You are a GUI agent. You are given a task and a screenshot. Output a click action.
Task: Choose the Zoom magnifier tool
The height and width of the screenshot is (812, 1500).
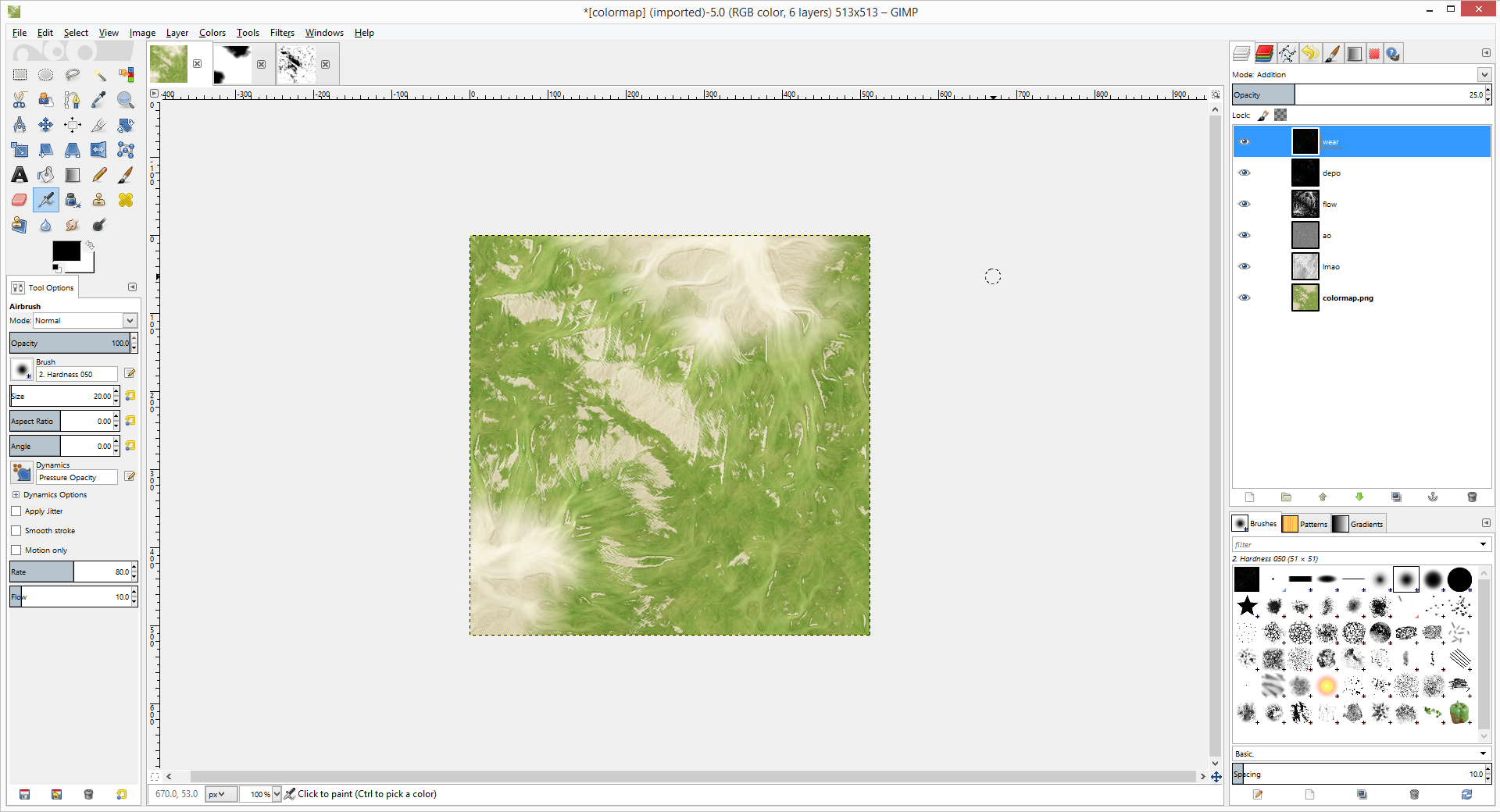pos(125,100)
